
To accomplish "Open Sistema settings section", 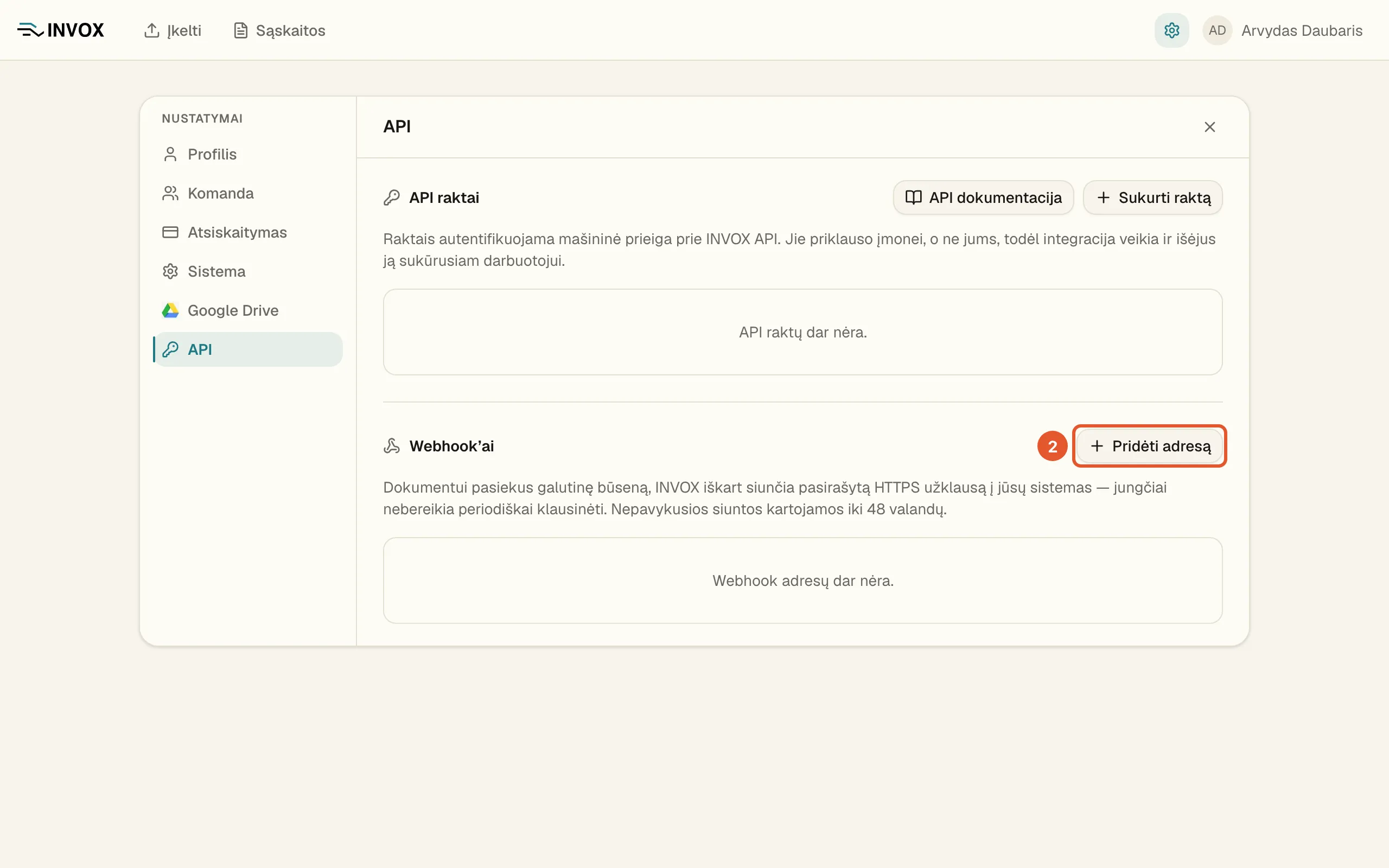I will [x=248, y=272].
